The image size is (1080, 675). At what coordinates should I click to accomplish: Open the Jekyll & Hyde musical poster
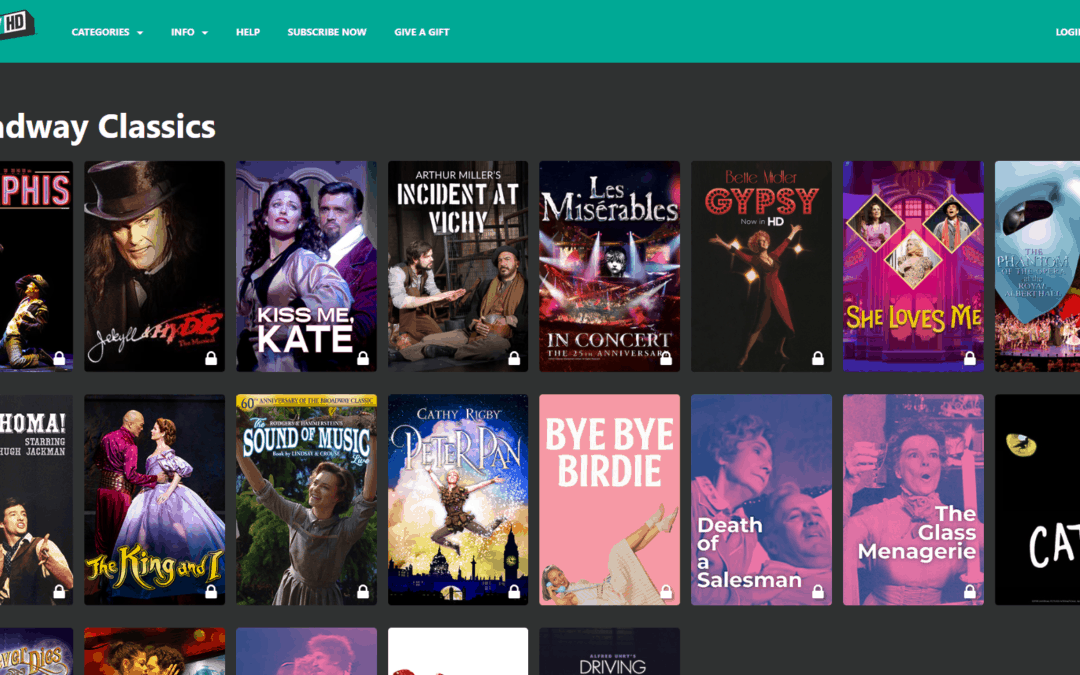(154, 267)
